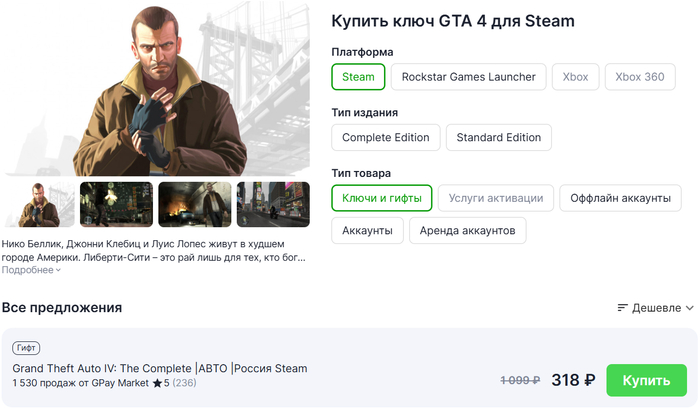This screenshot has width=700, height=409.
Task: Open Grand Theft Auto IV offer title
Action: point(159,369)
